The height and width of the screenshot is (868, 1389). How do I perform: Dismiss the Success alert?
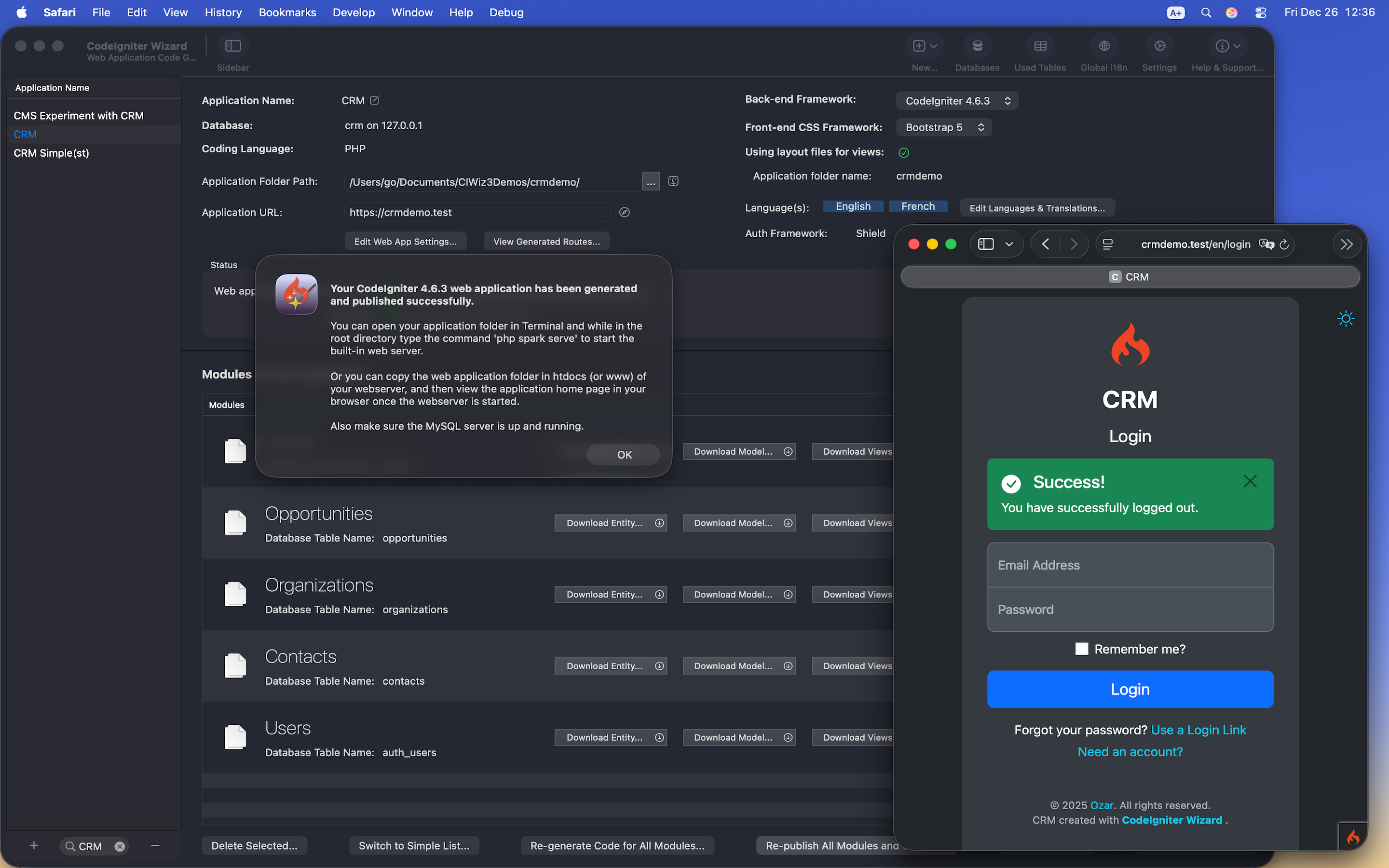point(1250,481)
